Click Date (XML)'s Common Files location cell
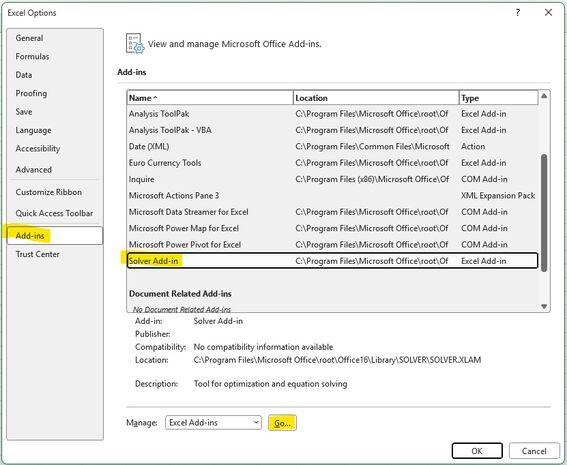 [372, 146]
